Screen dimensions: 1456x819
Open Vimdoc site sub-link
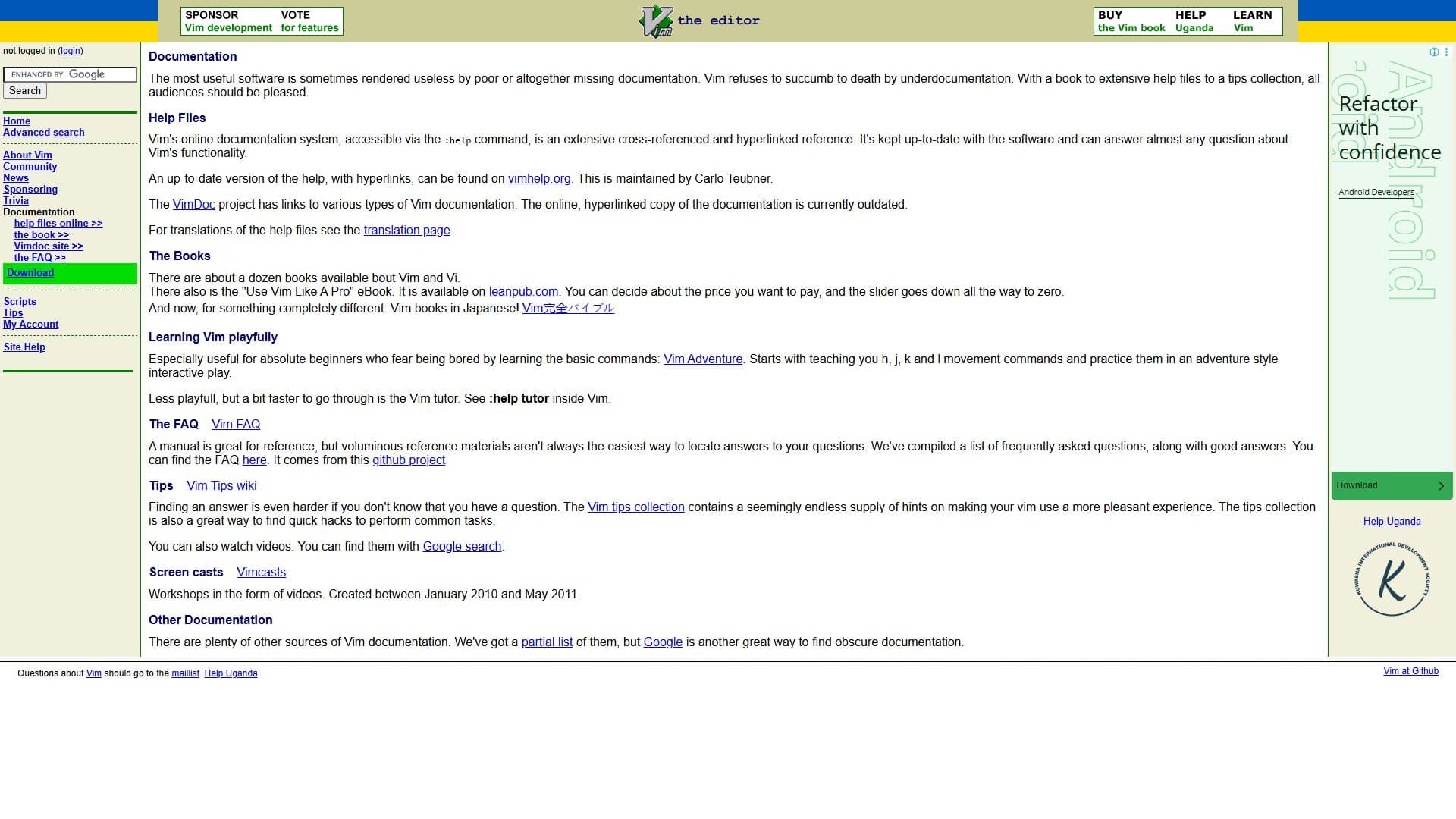click(x=49, y=246)
